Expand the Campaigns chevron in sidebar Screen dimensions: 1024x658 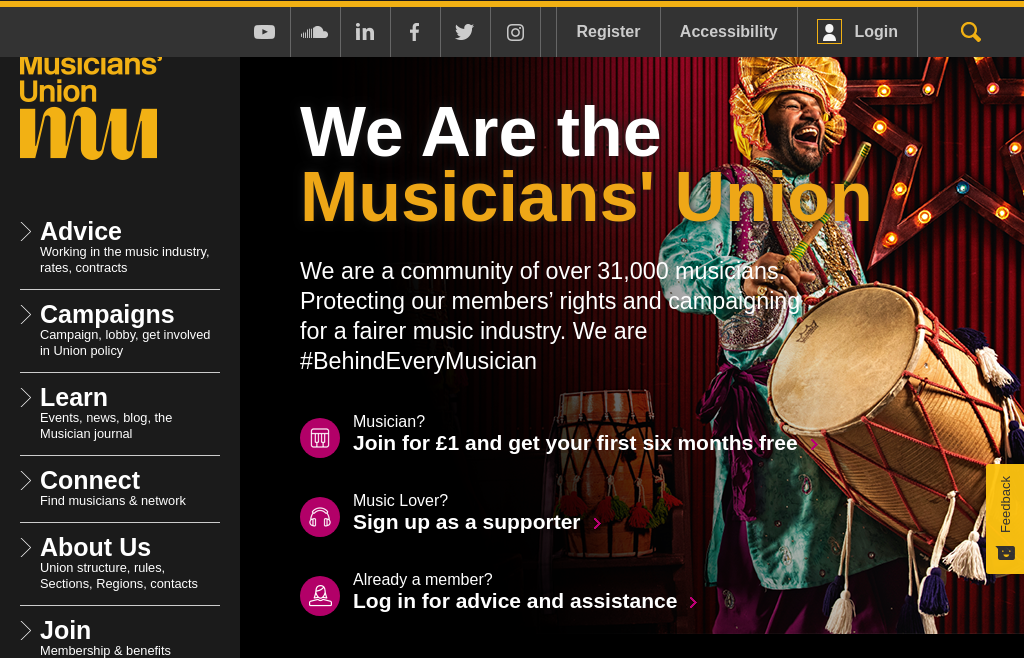point(25,314)
